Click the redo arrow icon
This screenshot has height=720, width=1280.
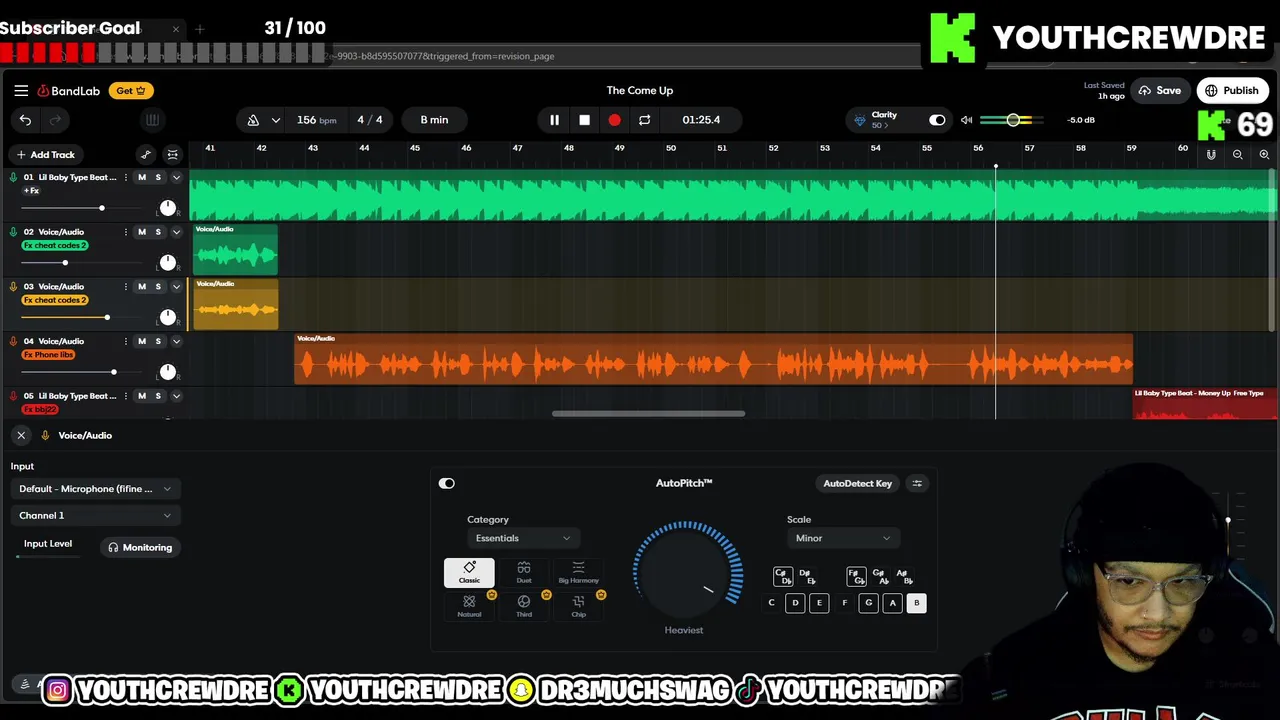tap(56, 120)
